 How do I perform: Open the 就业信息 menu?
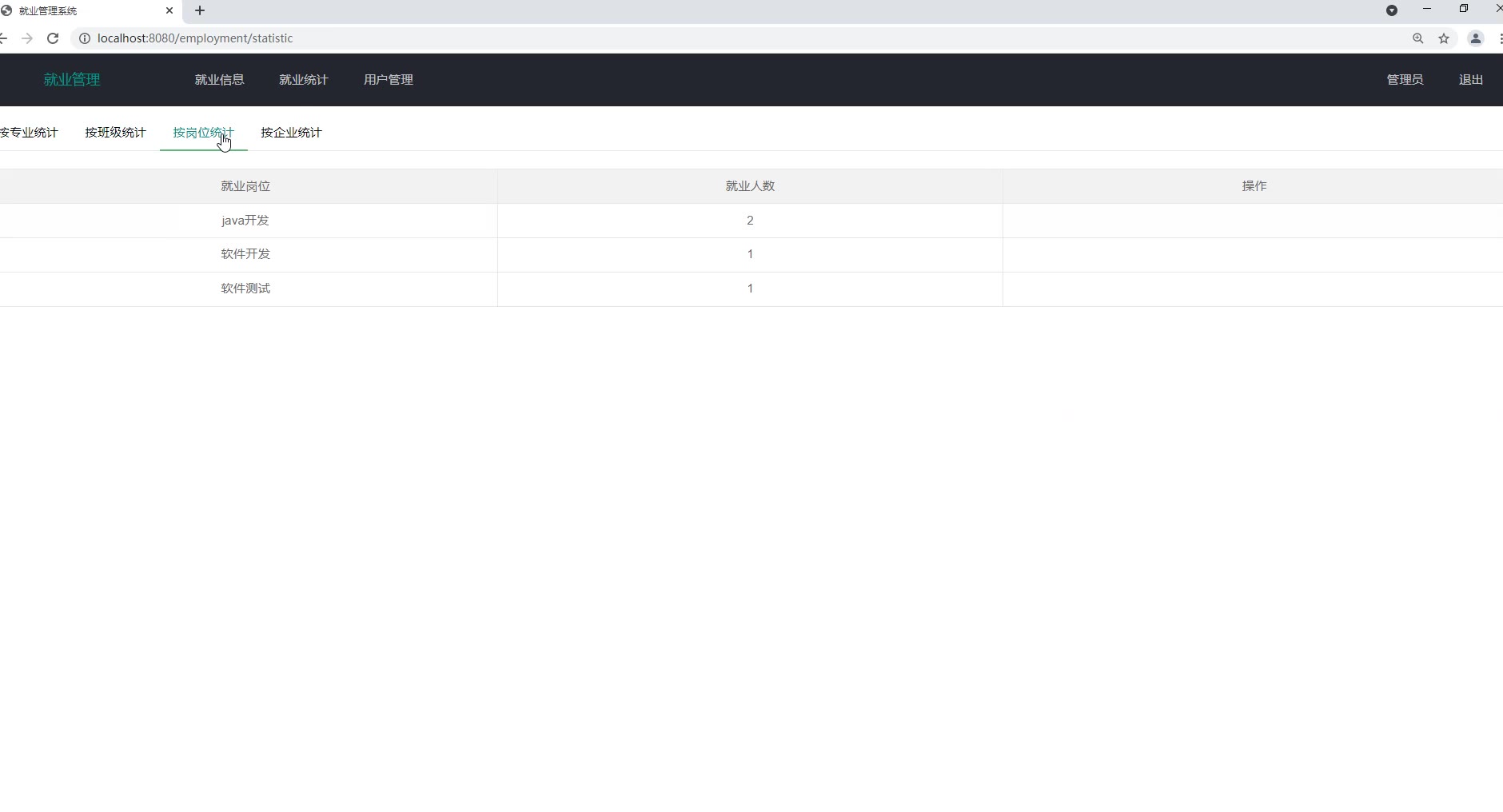(x=220, y=80)
